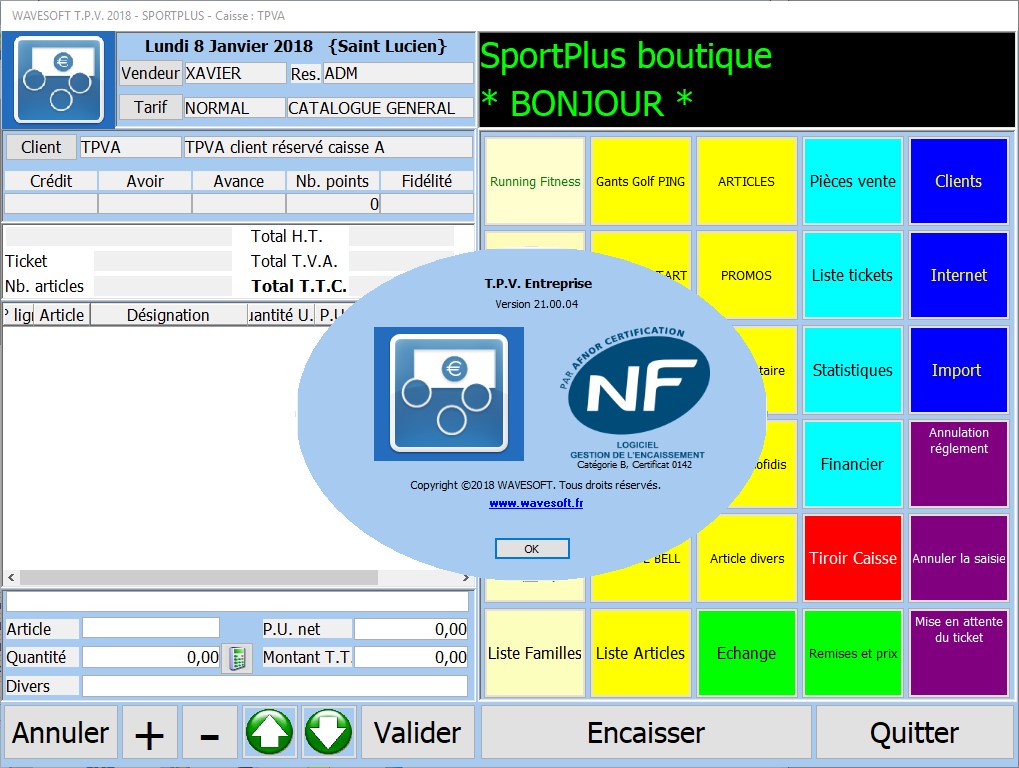Click the Client selector button

[x=41, y=147]
